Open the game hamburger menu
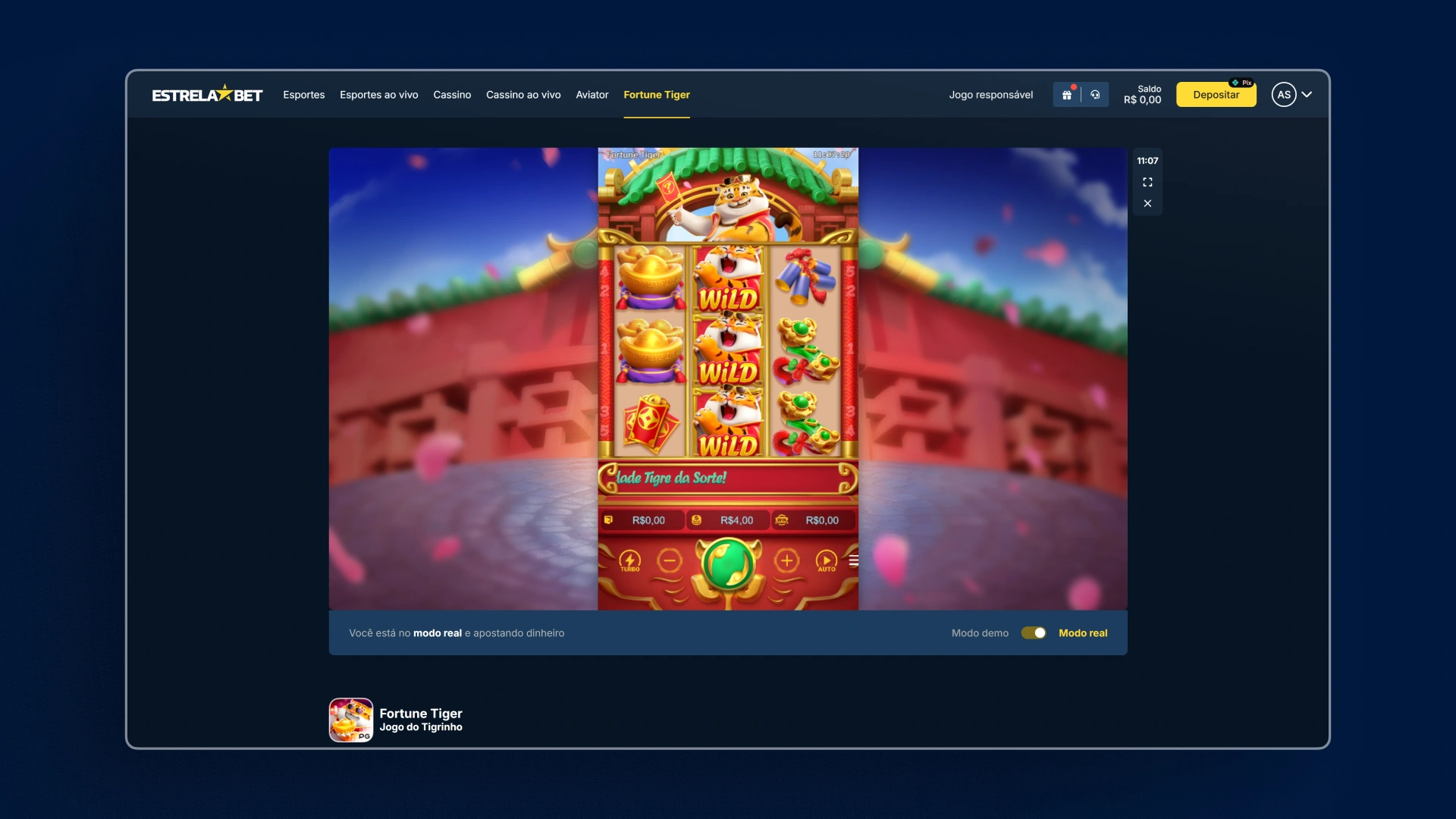Screen dimensions: 1456x819 [853, 560]
